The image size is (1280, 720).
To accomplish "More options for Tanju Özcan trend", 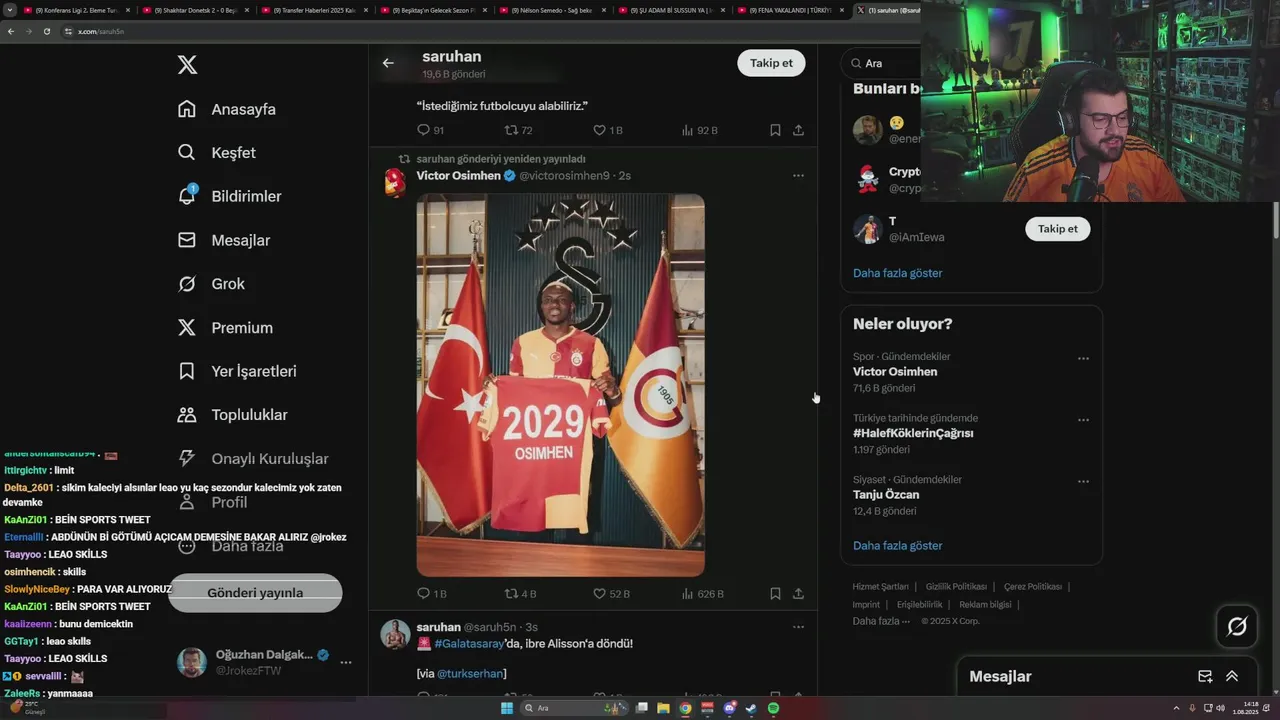I will pyautogui.click(x=1083, y=481).
